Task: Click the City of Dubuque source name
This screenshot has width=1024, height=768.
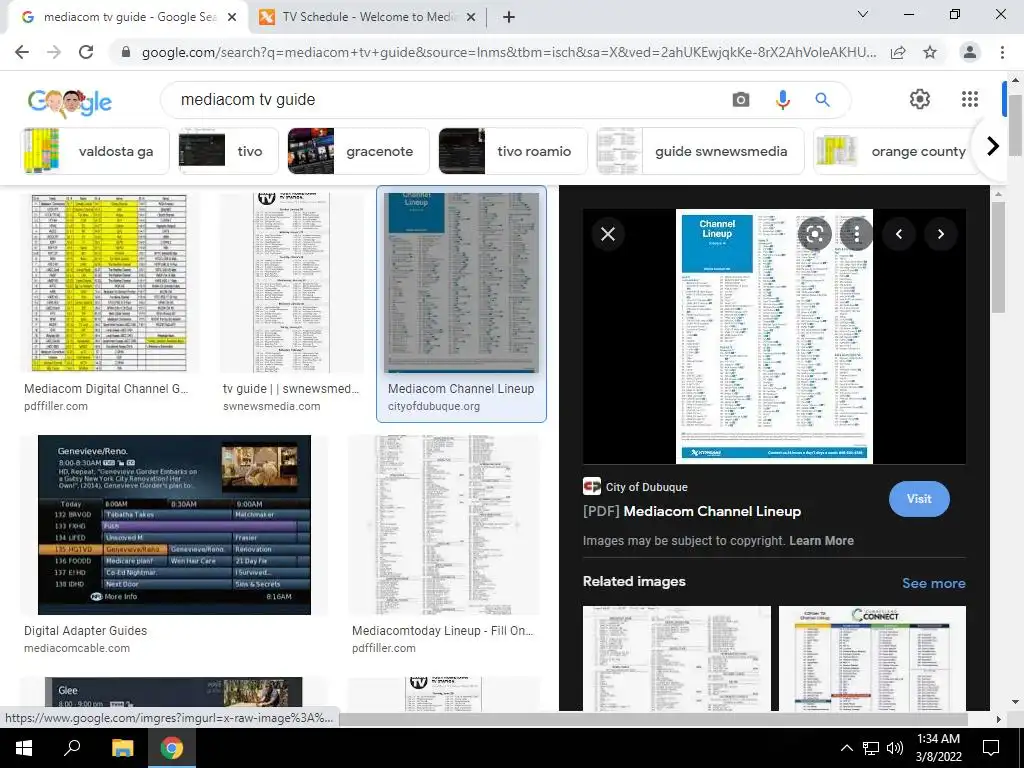Action: coord(646,487)
